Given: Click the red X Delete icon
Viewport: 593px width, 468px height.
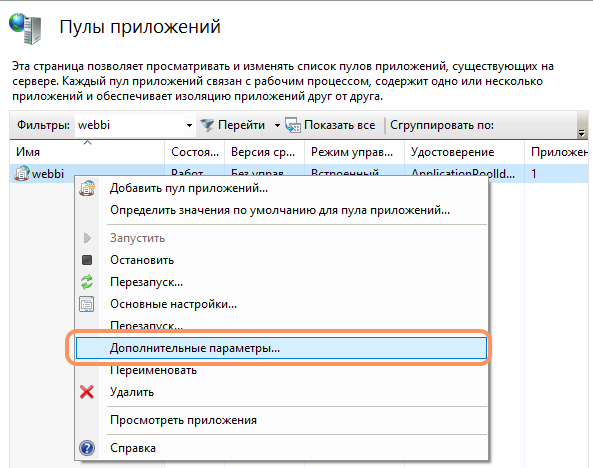Looking at the screenshot, I should (87, 392).
